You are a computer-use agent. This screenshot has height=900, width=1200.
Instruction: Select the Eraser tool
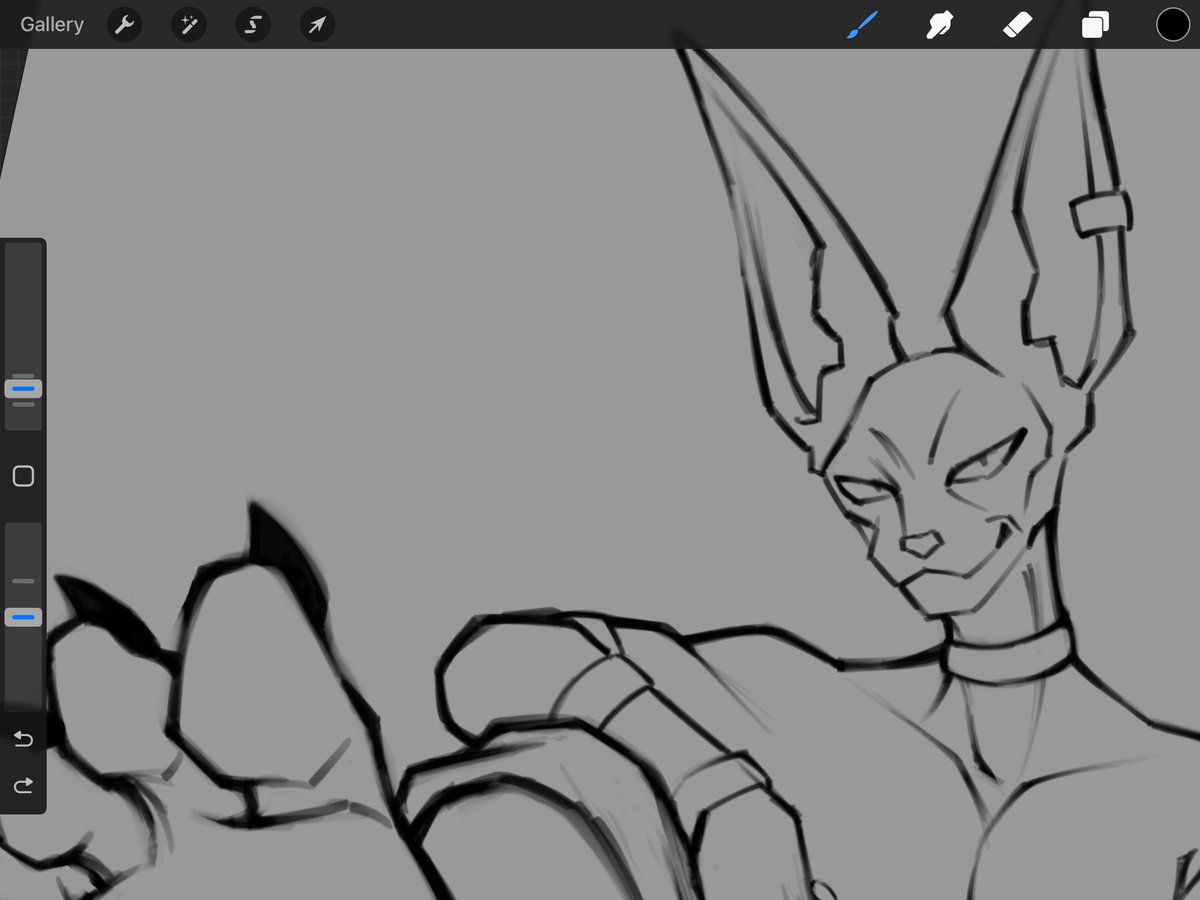pyautogui.click(x=1017, y=24)
